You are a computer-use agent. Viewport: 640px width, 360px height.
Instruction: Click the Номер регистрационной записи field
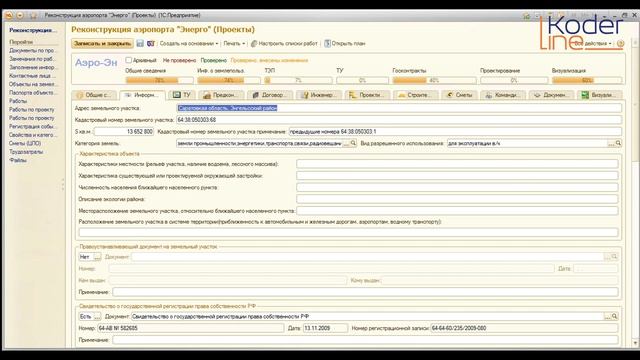524,328
